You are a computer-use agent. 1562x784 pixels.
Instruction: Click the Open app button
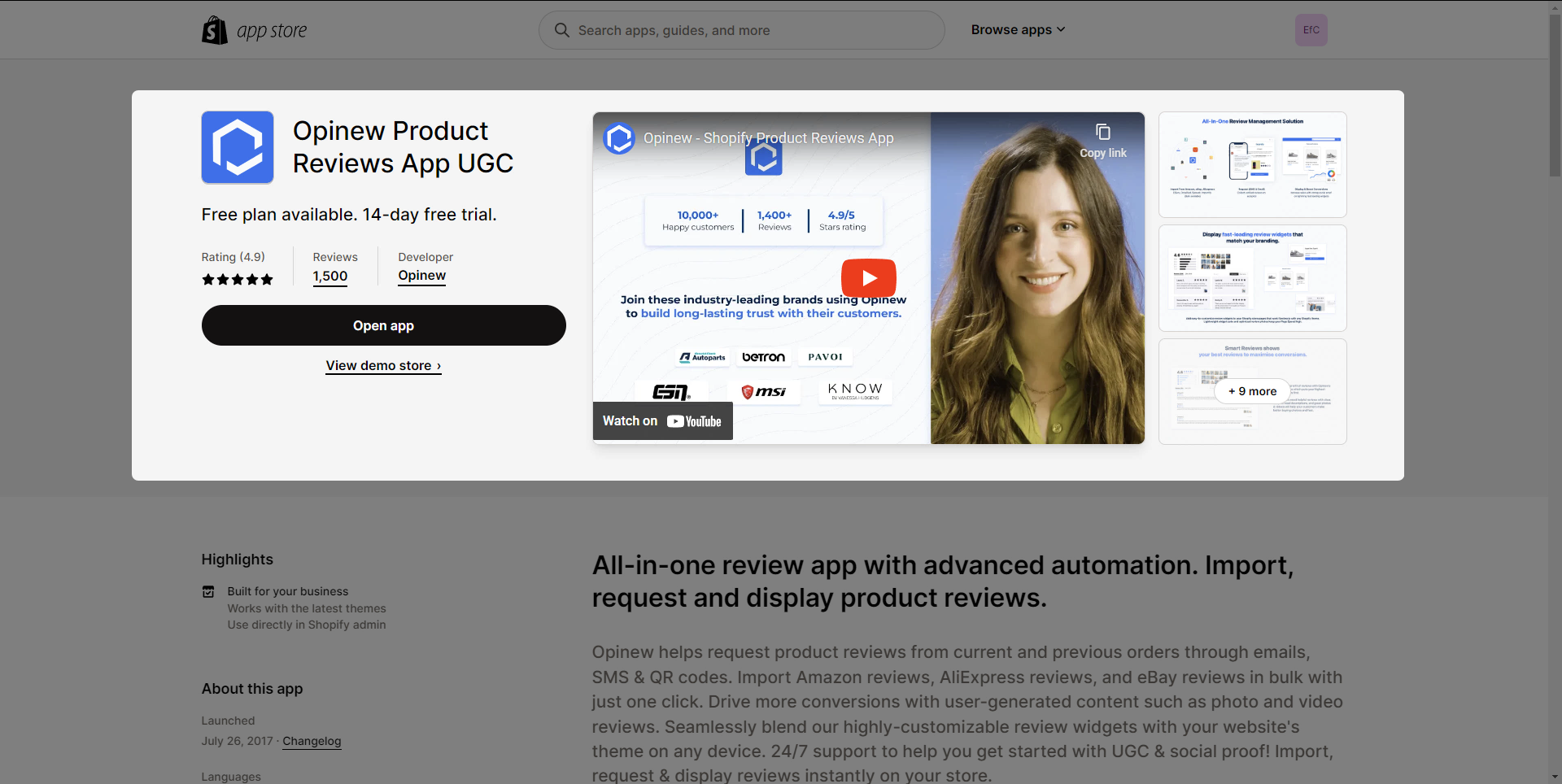tap(383, 325)
